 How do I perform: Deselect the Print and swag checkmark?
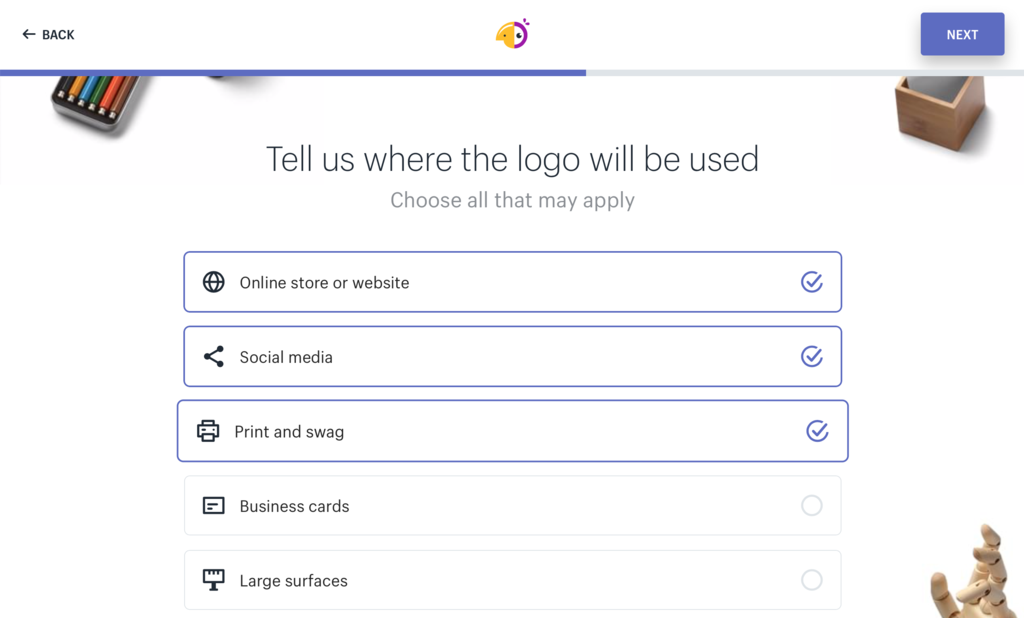(x=817, y=431)
